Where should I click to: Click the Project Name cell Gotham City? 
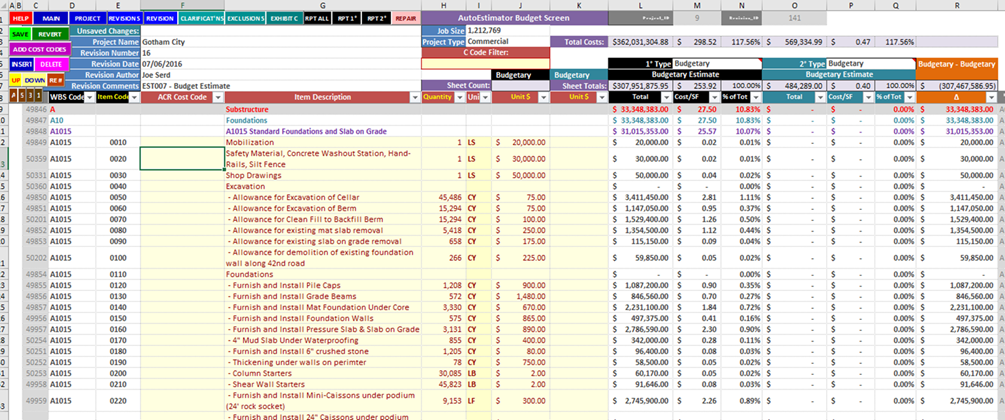tap(281, 42)
